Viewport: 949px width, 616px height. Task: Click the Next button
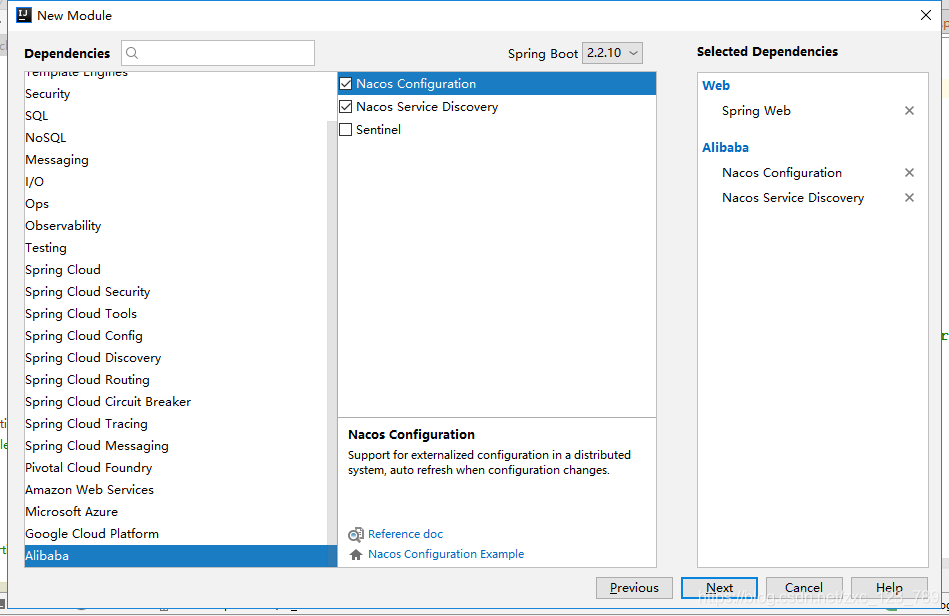click(719, 588)
